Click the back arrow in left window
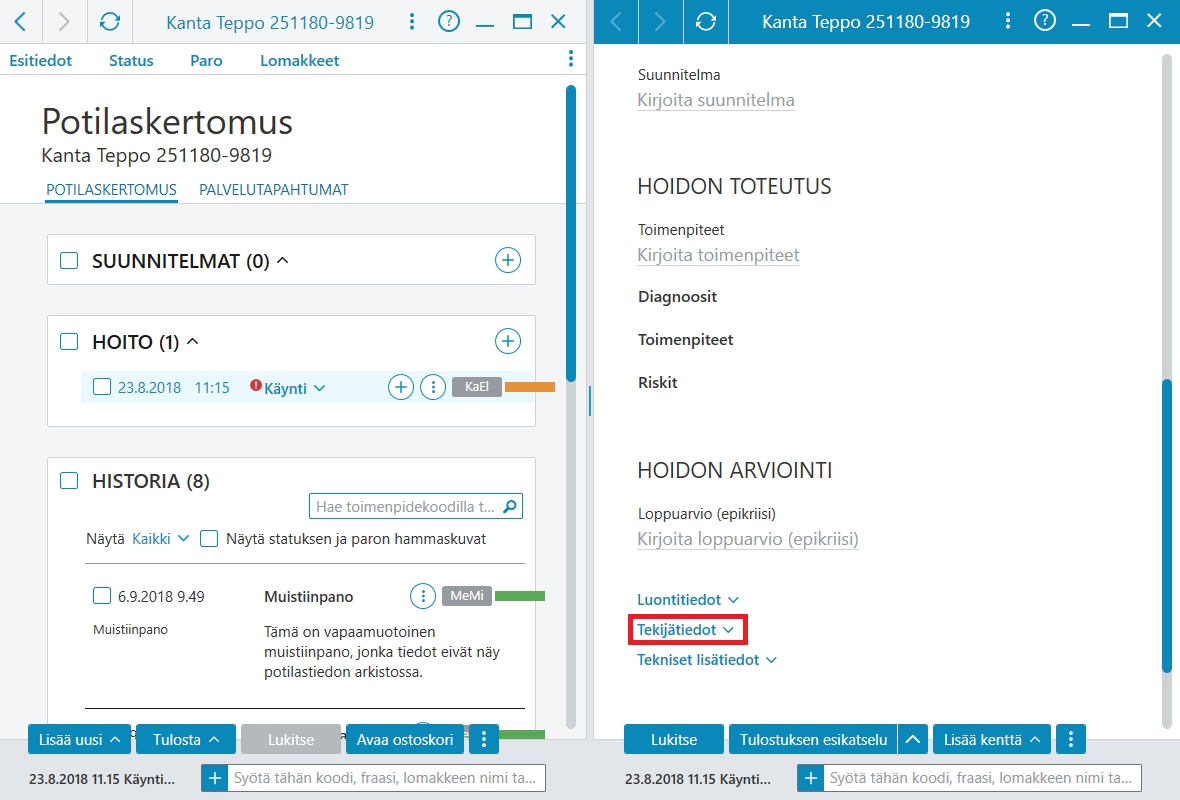Screen dimensions: 1180x800 [21, 22]
